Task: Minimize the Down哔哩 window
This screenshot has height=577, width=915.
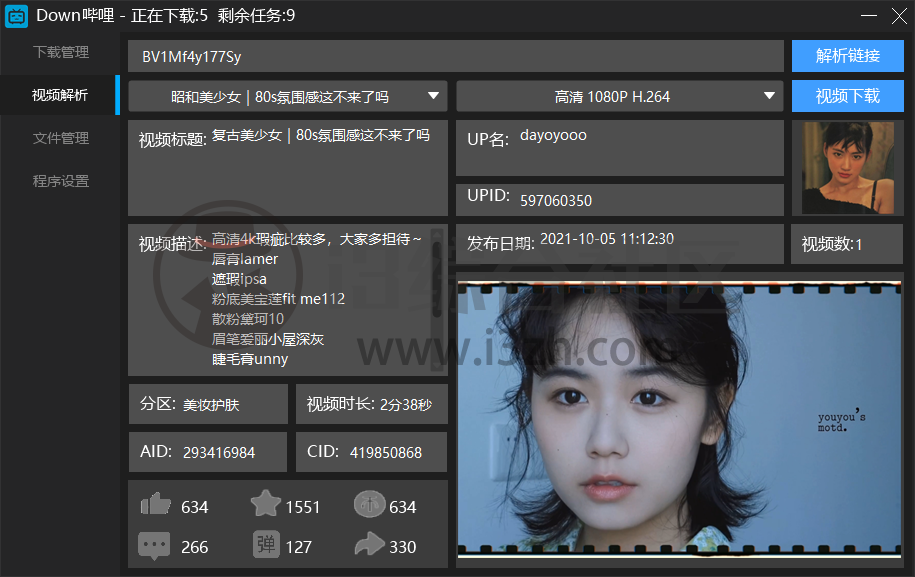Action: click(x=869, y=16)
